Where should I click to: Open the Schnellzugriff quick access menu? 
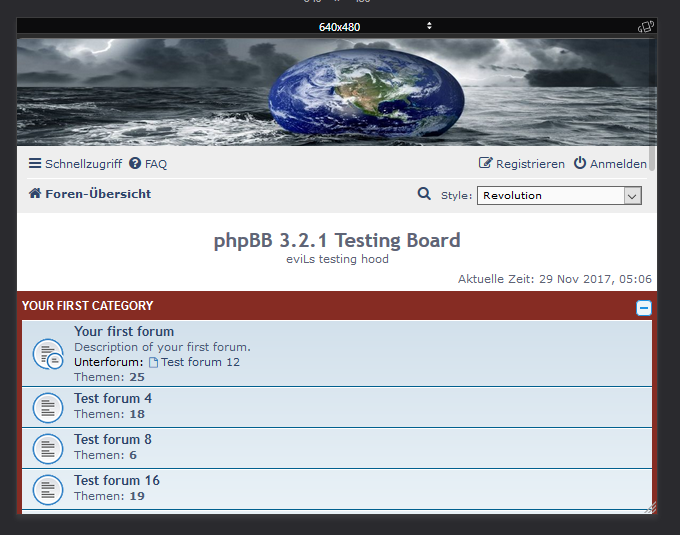point(75,164)
